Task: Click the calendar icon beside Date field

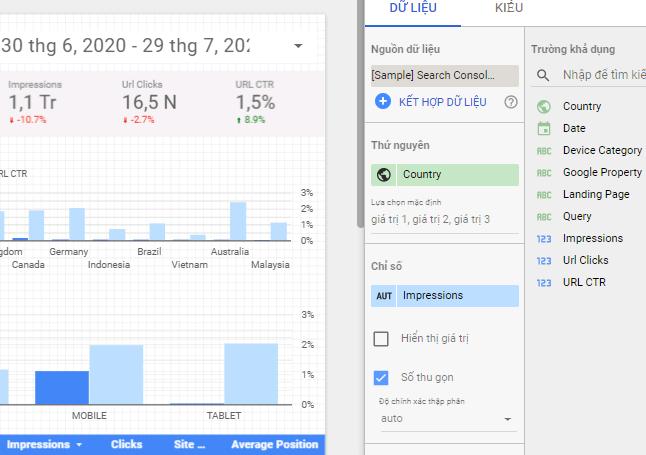Action: pos(544,129)
